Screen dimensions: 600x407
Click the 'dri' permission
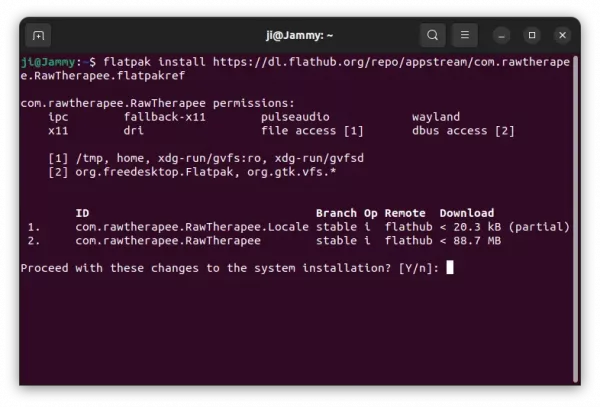134,131
